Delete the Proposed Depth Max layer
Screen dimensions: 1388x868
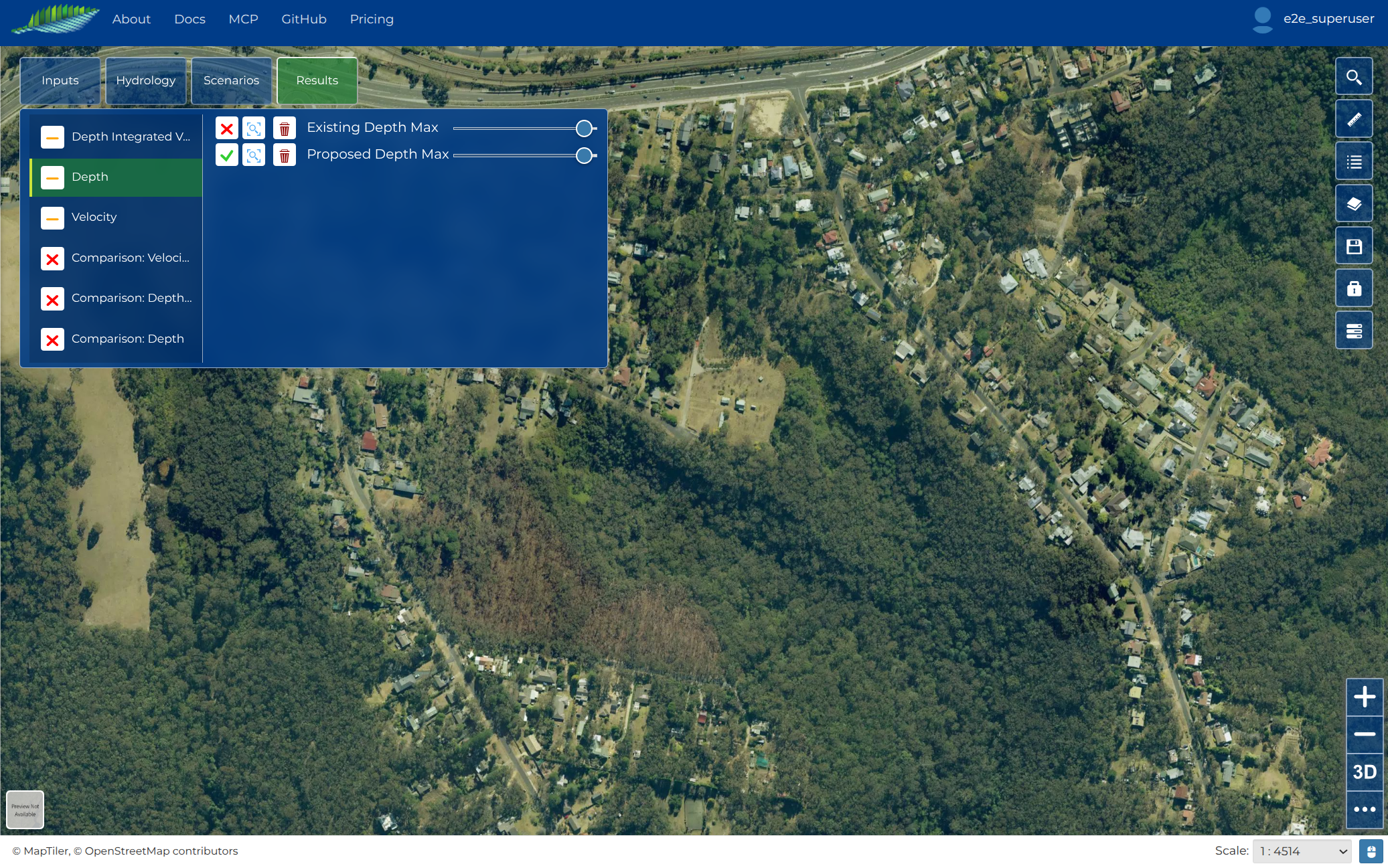[x=285, y=155]
